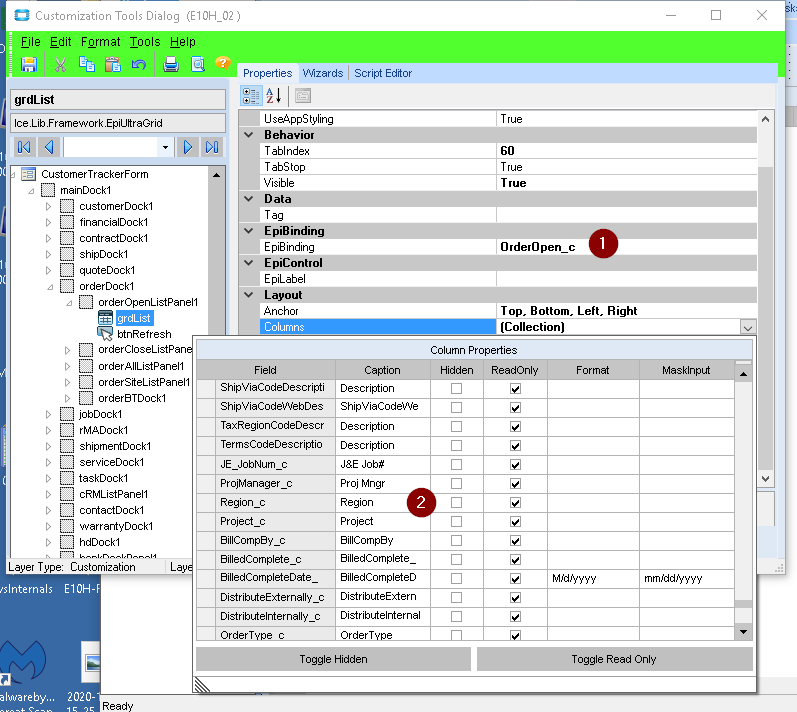Open the Columns collection dropdown arrow
The image size is (797, 712).
tap(747, 327)
